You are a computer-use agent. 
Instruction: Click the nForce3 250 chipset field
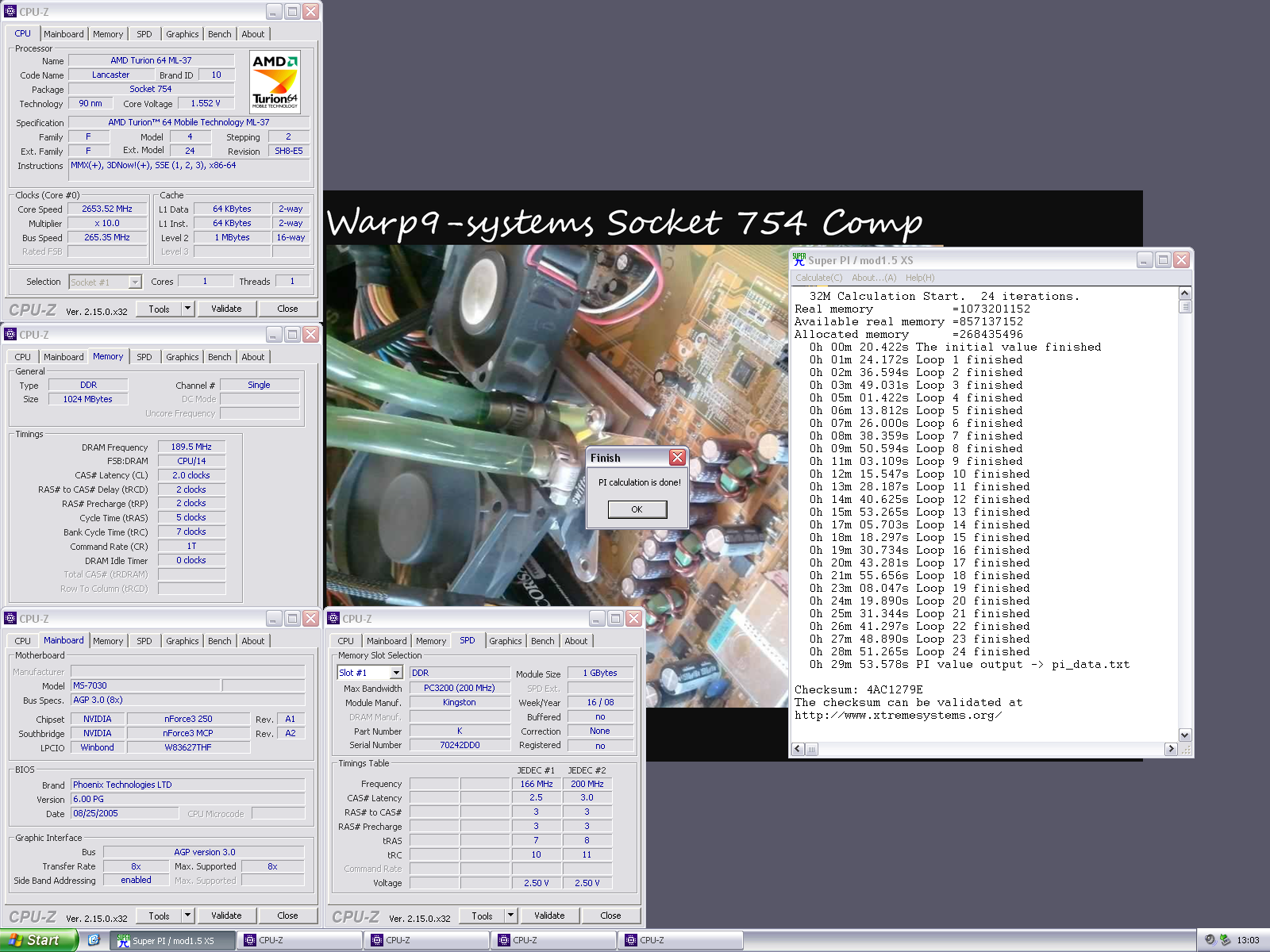[x=188, y=719]
